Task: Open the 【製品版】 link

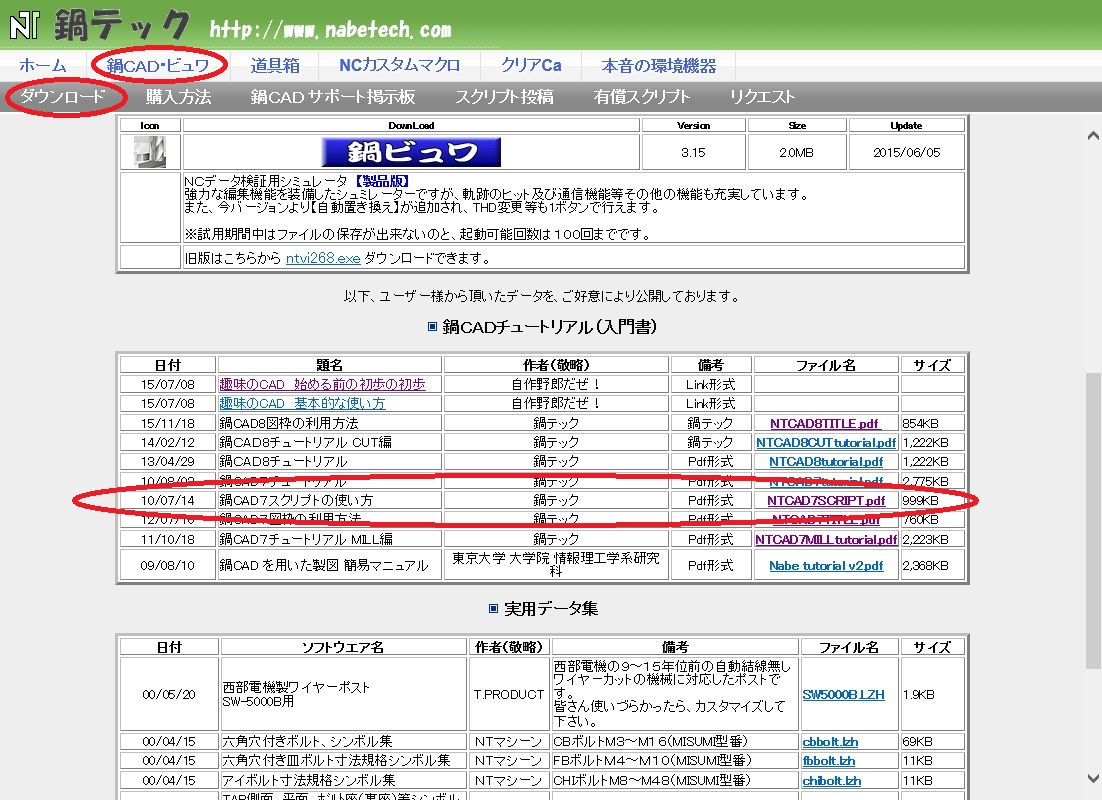Action: coord(381,181)
